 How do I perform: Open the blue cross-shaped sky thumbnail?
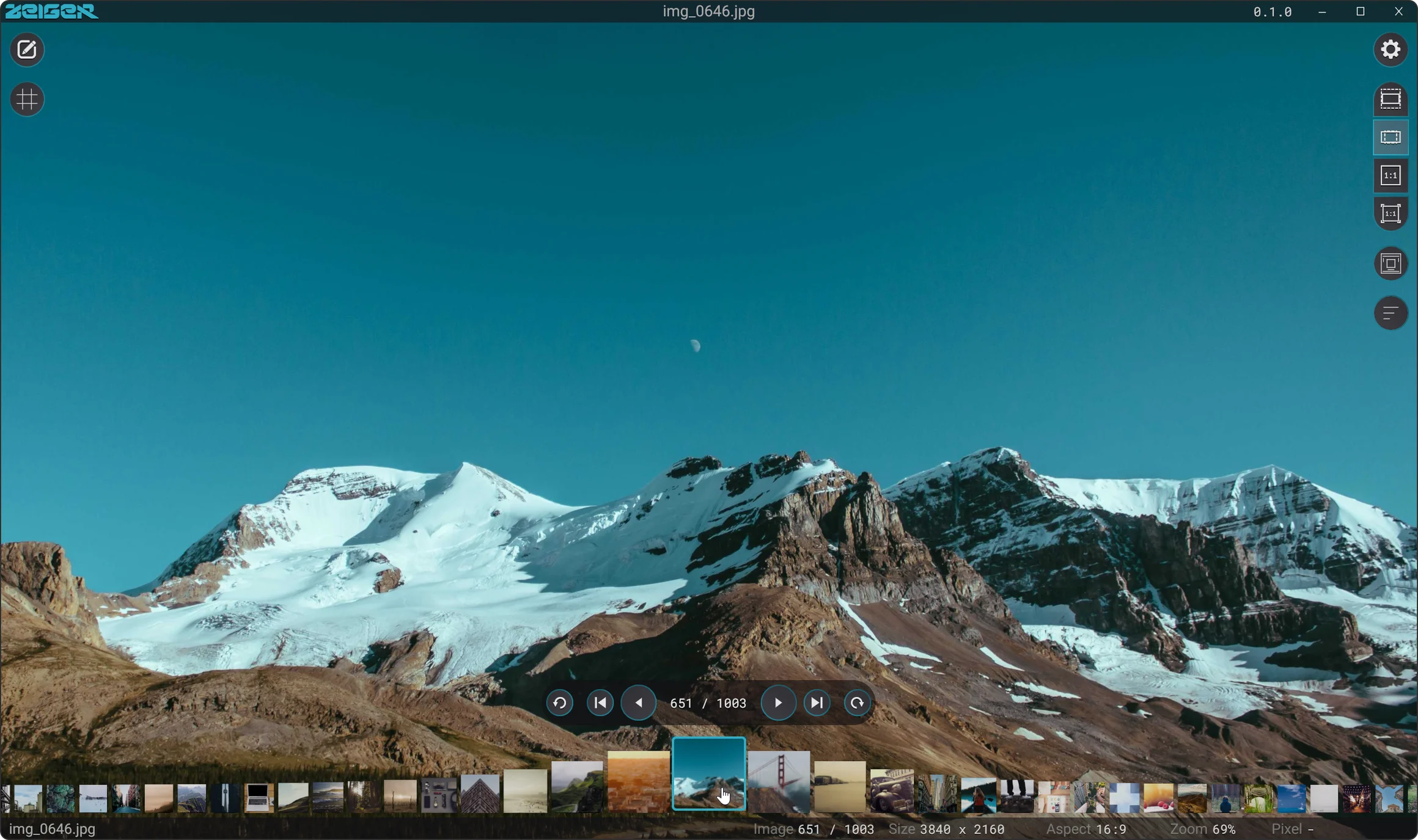[1124, 798]
